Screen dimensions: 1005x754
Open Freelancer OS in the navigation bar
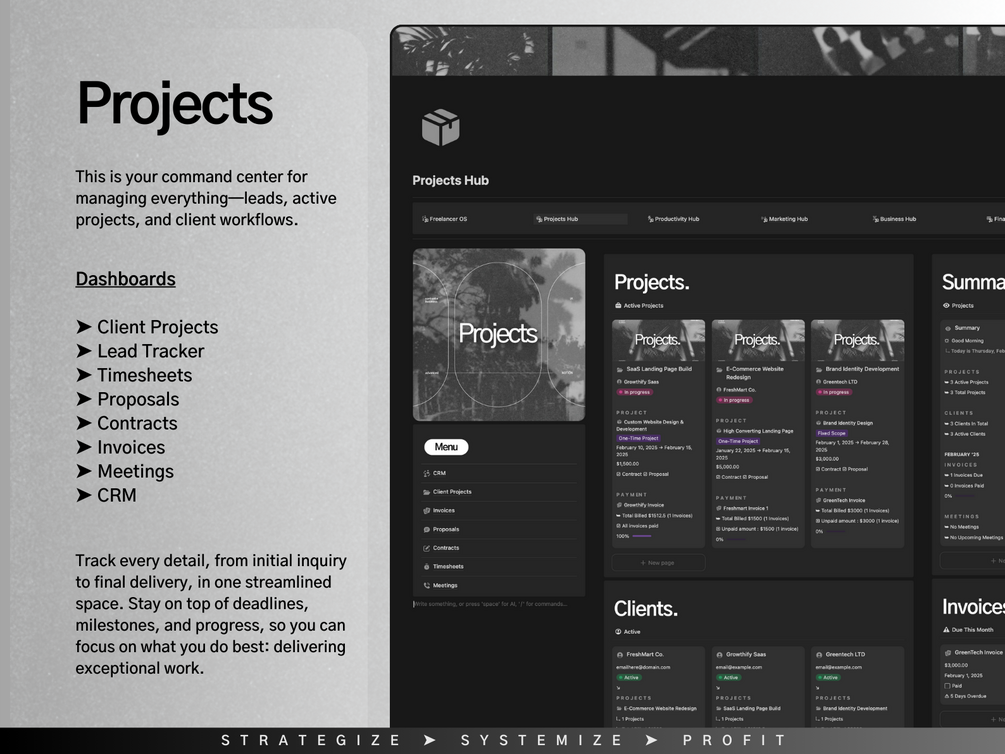point(444,219)
